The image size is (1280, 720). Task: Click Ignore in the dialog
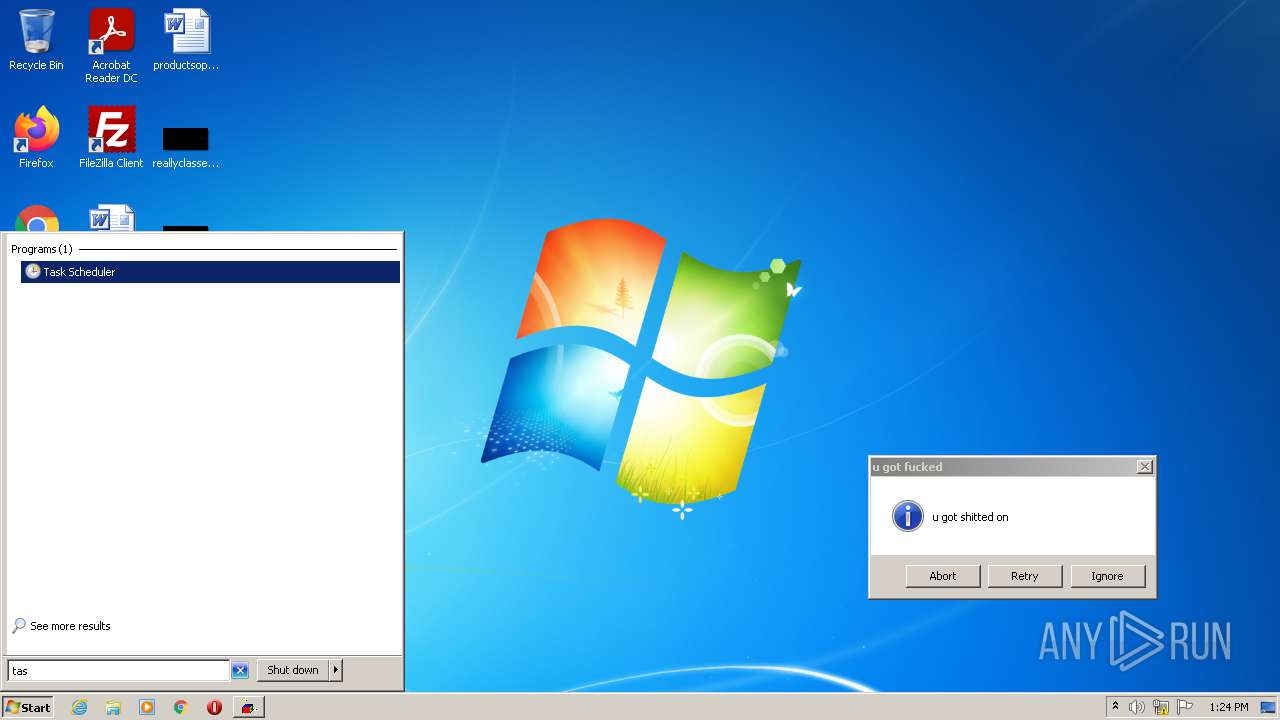pos(1107,576)
